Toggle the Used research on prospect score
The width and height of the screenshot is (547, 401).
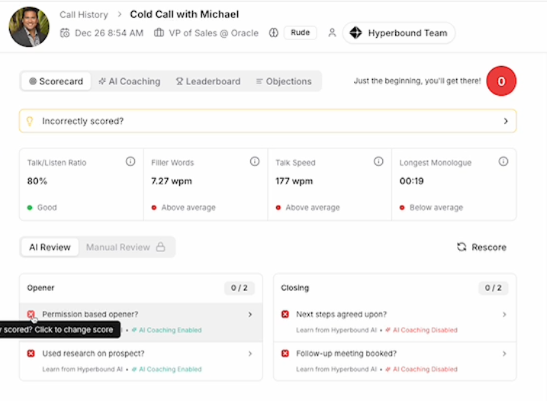(x=31, y=354)
